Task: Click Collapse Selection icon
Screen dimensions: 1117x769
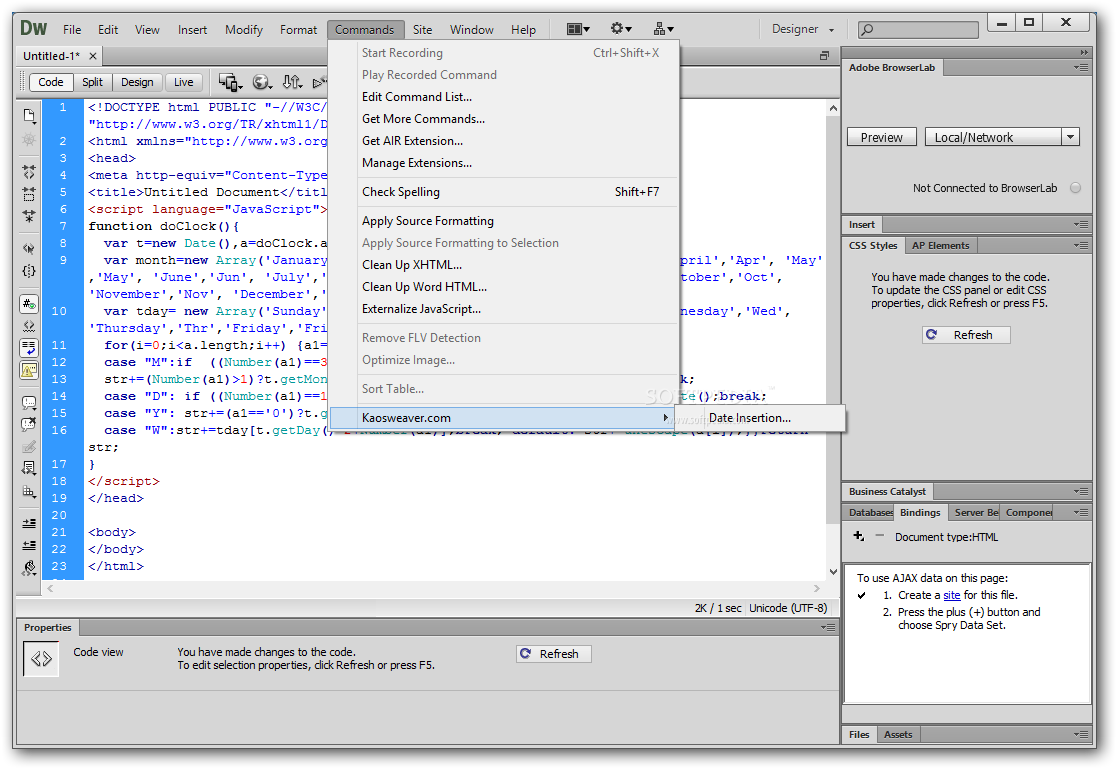Action: coord(29,194)
